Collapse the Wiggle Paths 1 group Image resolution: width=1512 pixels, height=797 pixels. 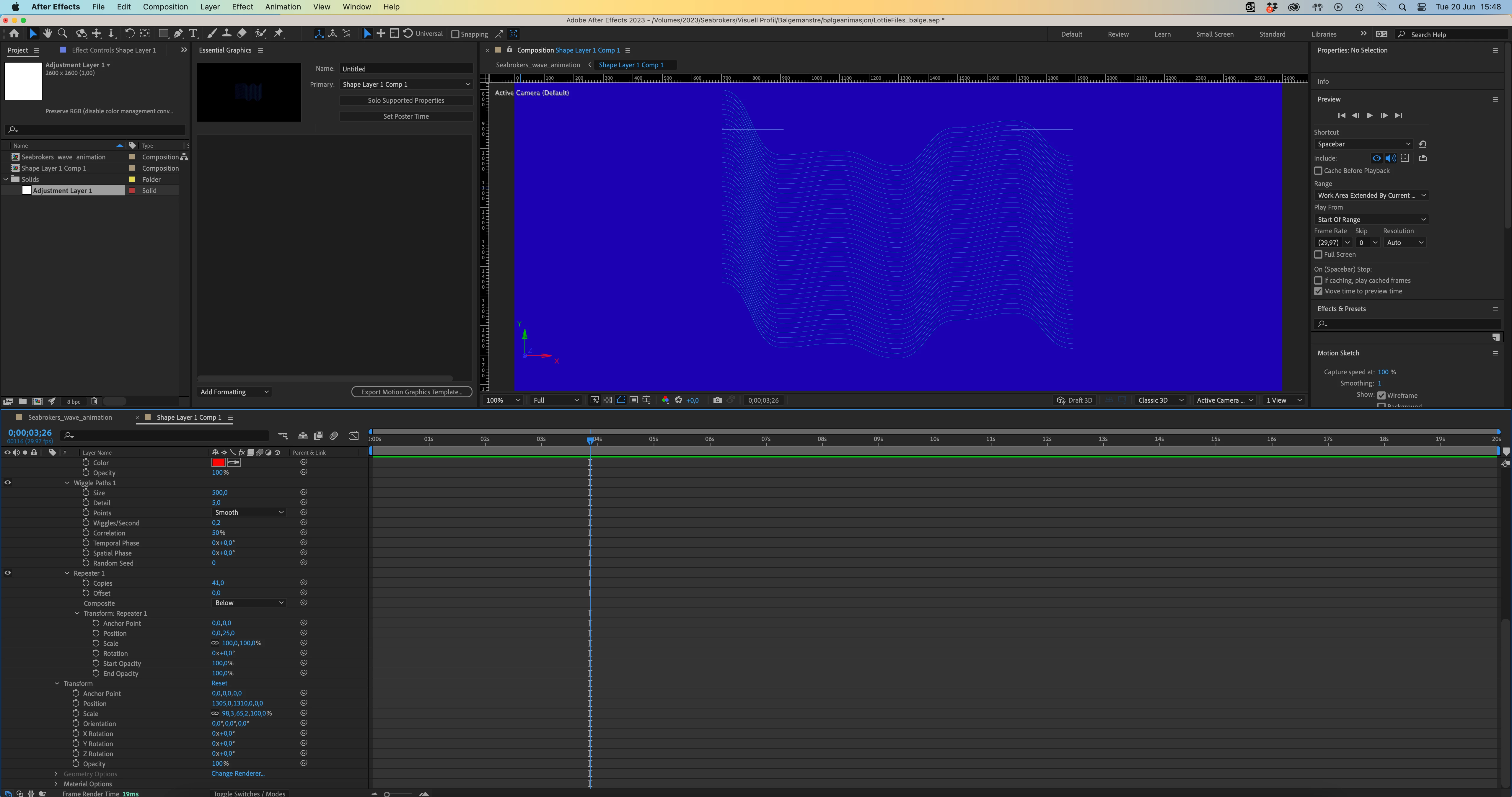67,483
